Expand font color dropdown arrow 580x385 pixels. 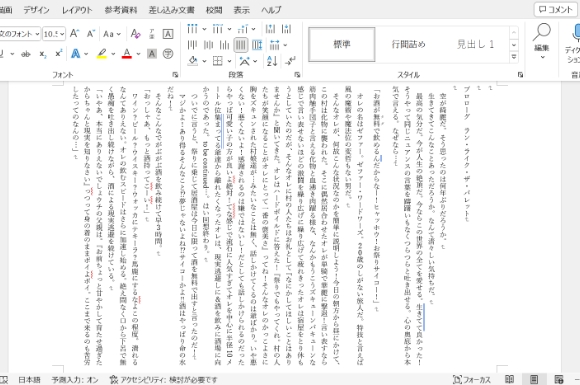tap(138, 54)
